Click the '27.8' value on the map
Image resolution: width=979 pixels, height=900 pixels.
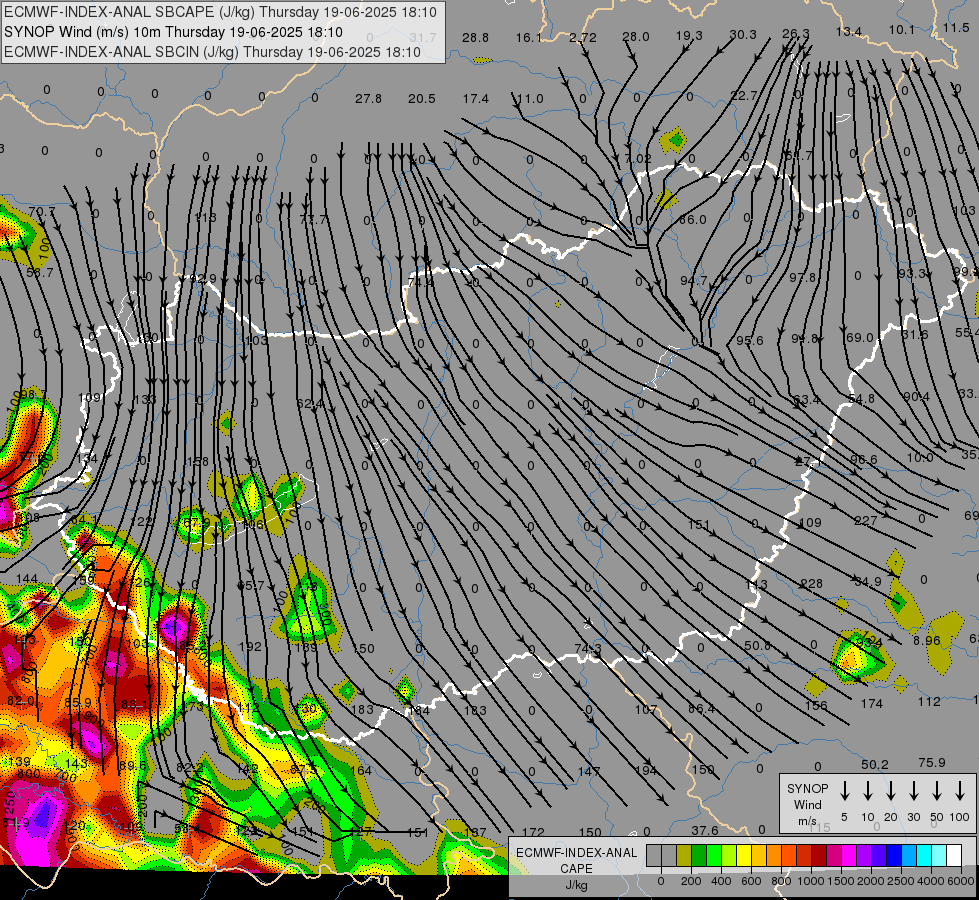pos(368,99)
